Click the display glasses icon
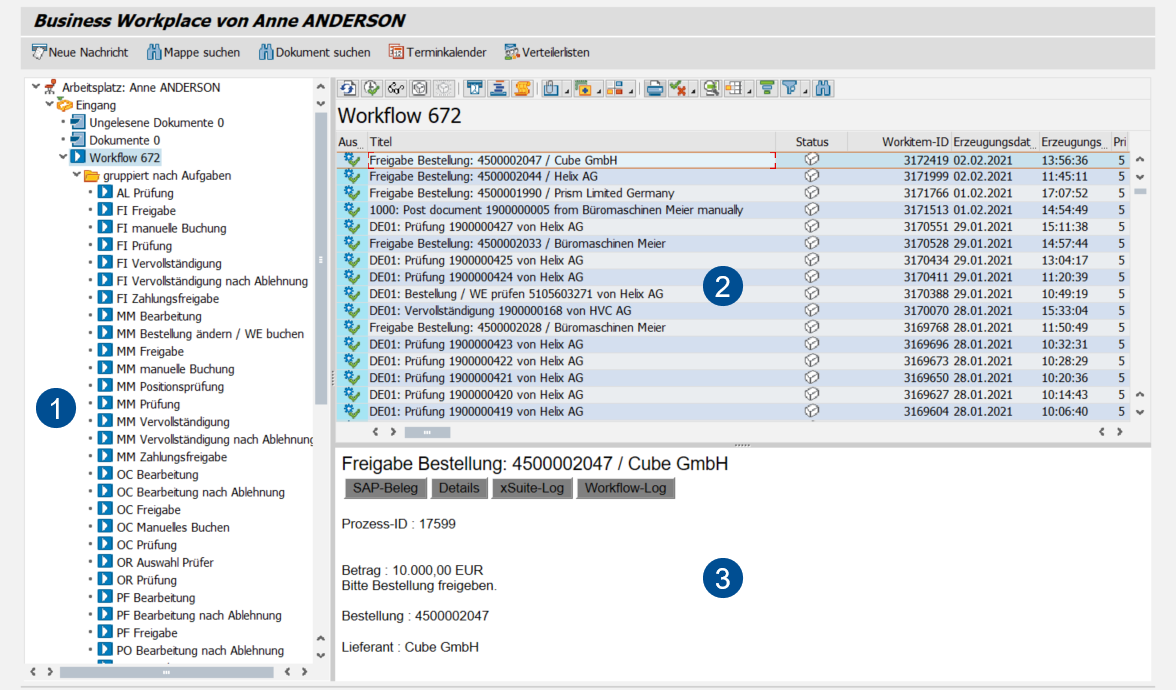This screenshot has width=1176, height=690. [x=396, y=88]
